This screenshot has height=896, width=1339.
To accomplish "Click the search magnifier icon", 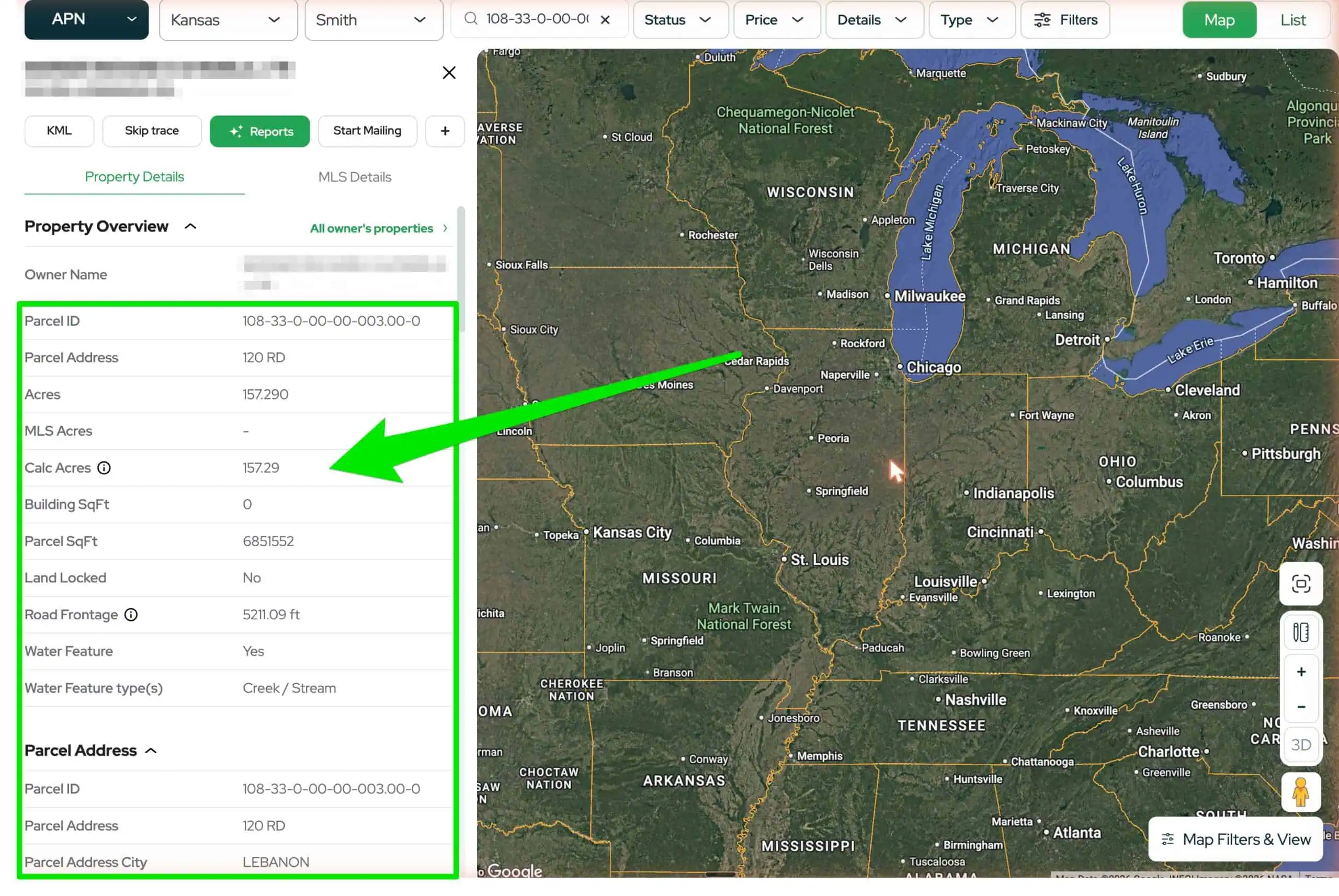I will [x=470, y=19].
